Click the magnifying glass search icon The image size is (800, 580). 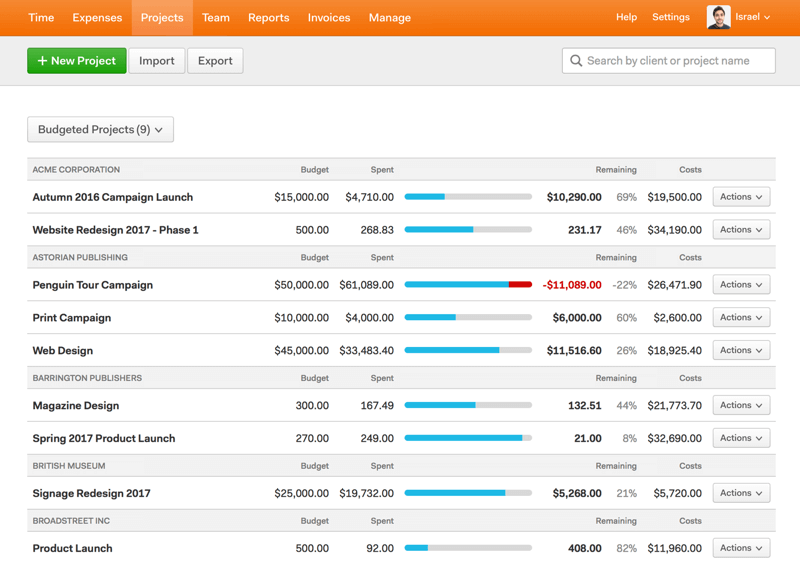point(576,61)
